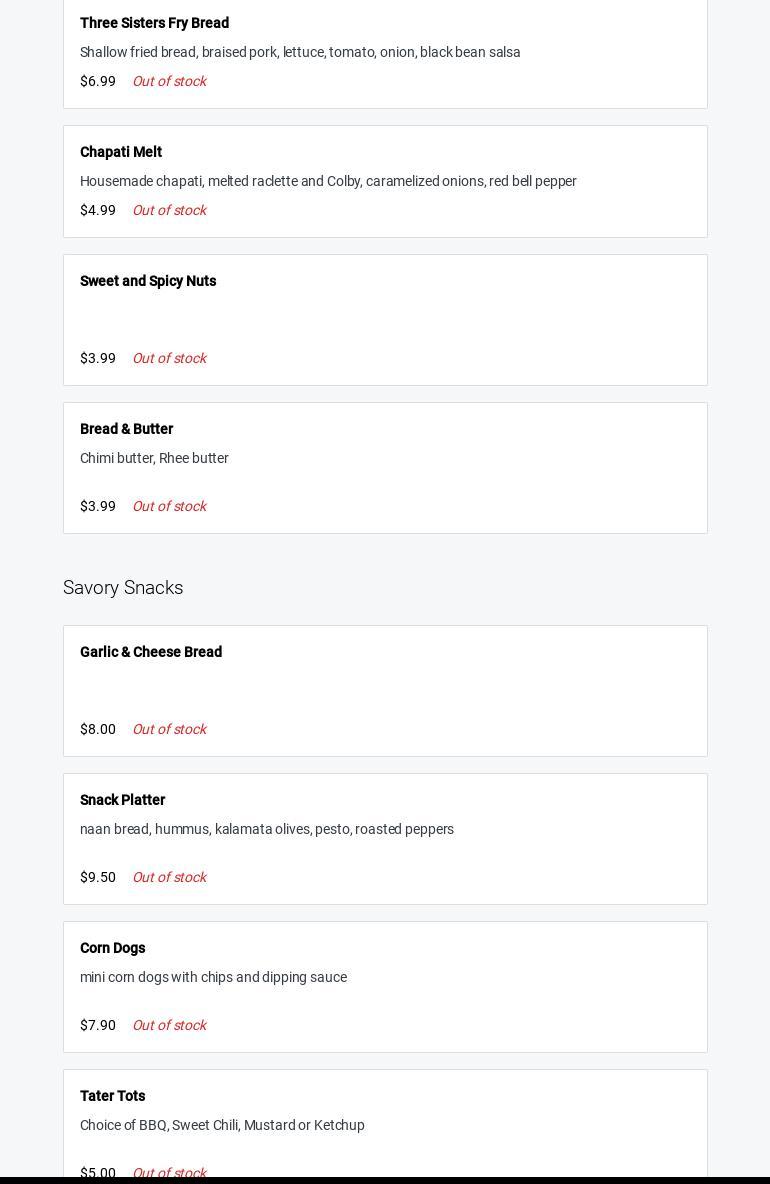770x1184 pixels.
Task: Click the $8.00 Garlic & Cheese Bread price
Action: click(98, 729)
